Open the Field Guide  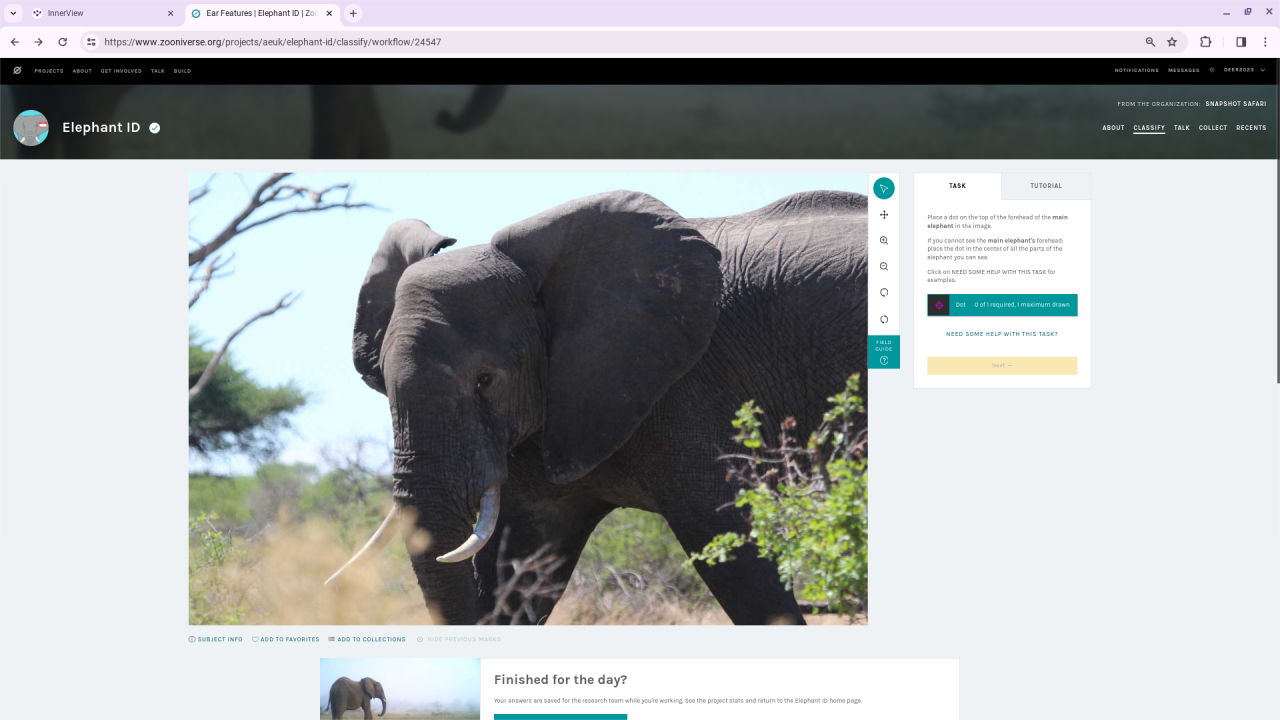coord(884,352)
